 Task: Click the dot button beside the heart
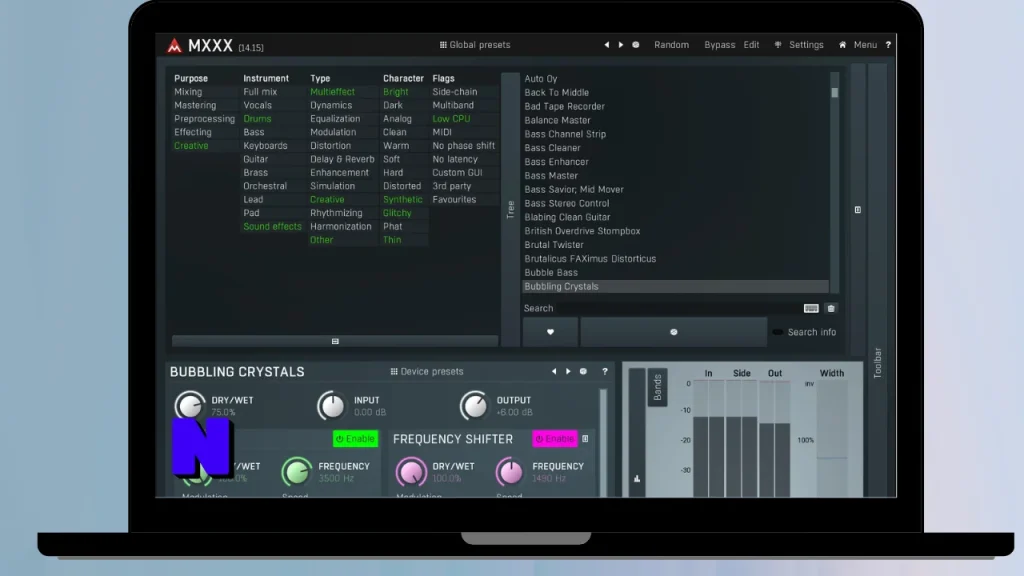coord(673,332)
